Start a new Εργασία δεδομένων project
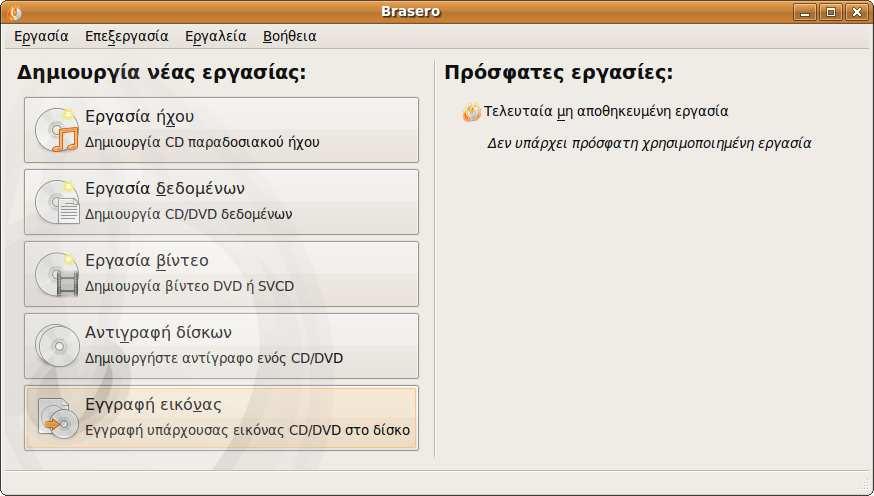This screenshot has height=496, width=874. [221, 202]
